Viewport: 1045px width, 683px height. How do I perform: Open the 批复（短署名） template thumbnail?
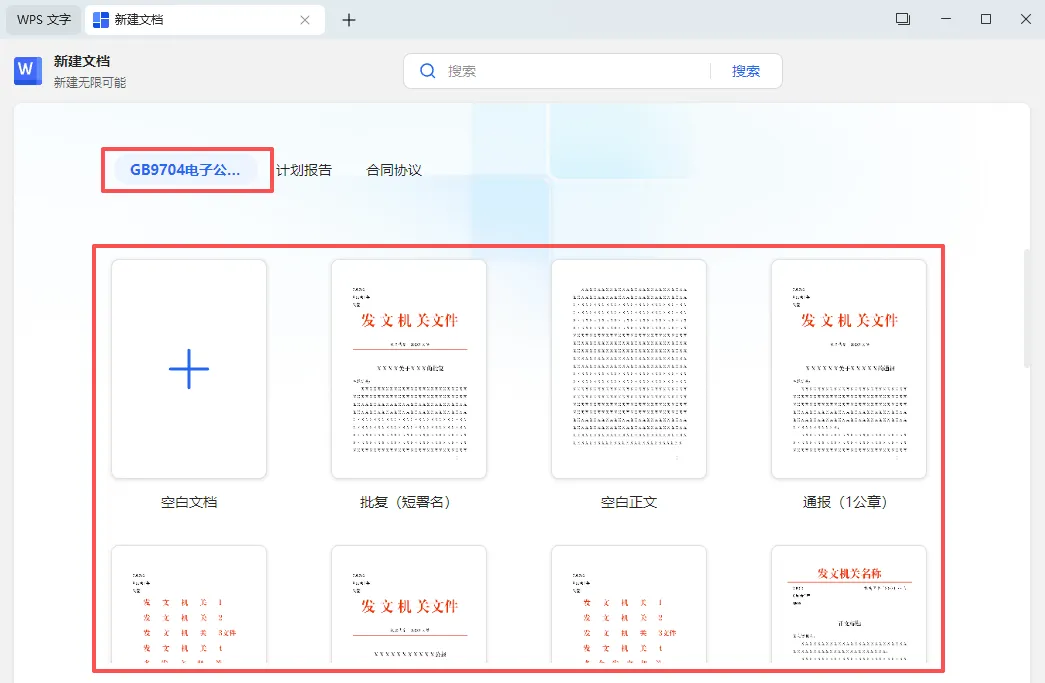[x=409, y=368]
